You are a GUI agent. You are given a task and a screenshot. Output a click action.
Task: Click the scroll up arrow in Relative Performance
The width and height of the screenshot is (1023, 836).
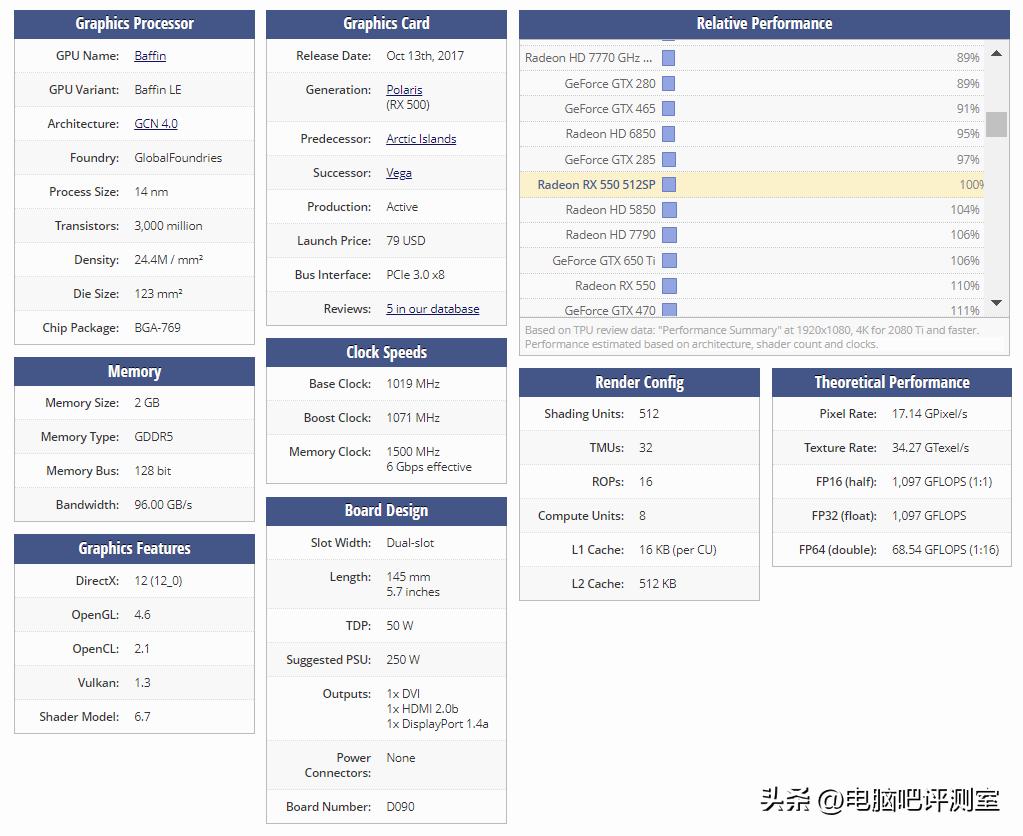point(996,54)
